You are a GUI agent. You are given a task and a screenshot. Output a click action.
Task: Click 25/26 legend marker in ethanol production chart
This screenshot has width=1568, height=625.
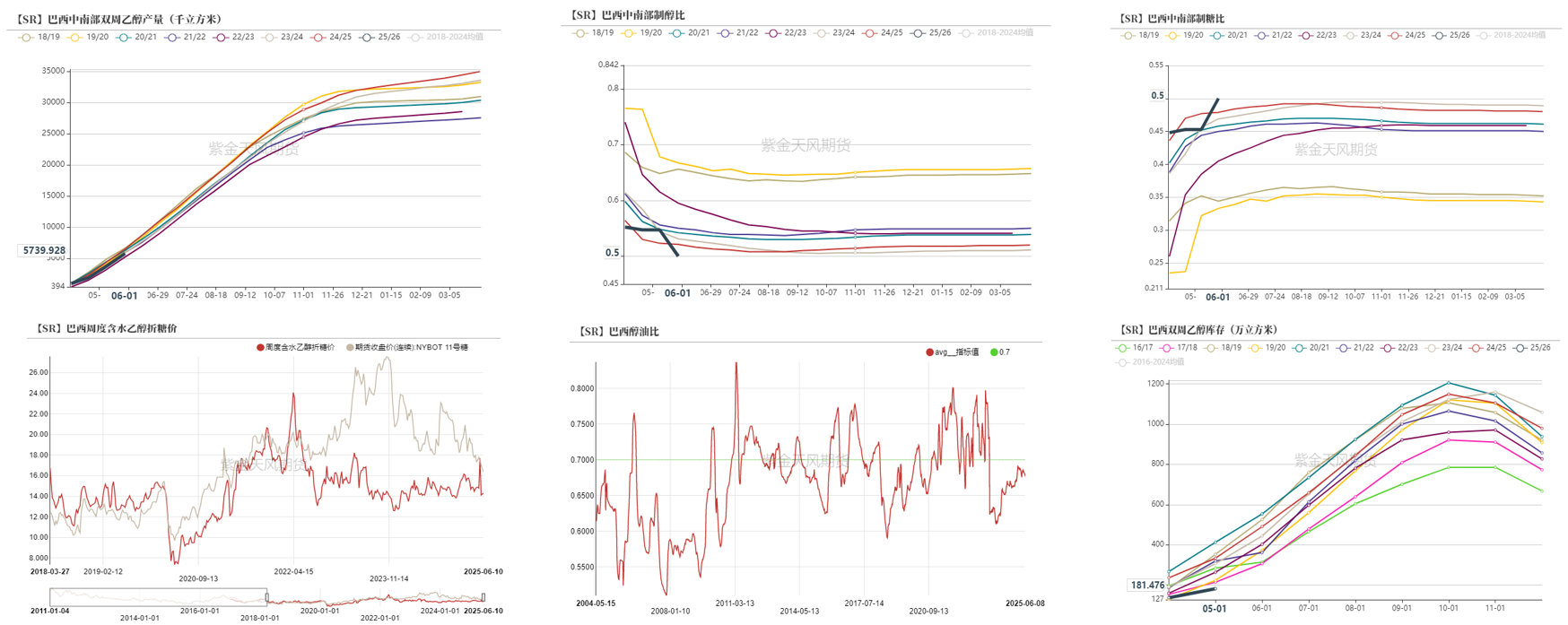[x=366, y=38]
